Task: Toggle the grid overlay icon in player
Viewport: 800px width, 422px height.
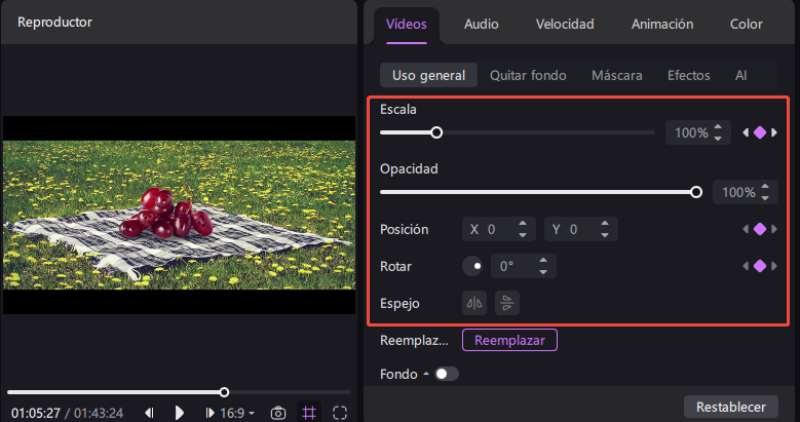Action: point(309,412)
